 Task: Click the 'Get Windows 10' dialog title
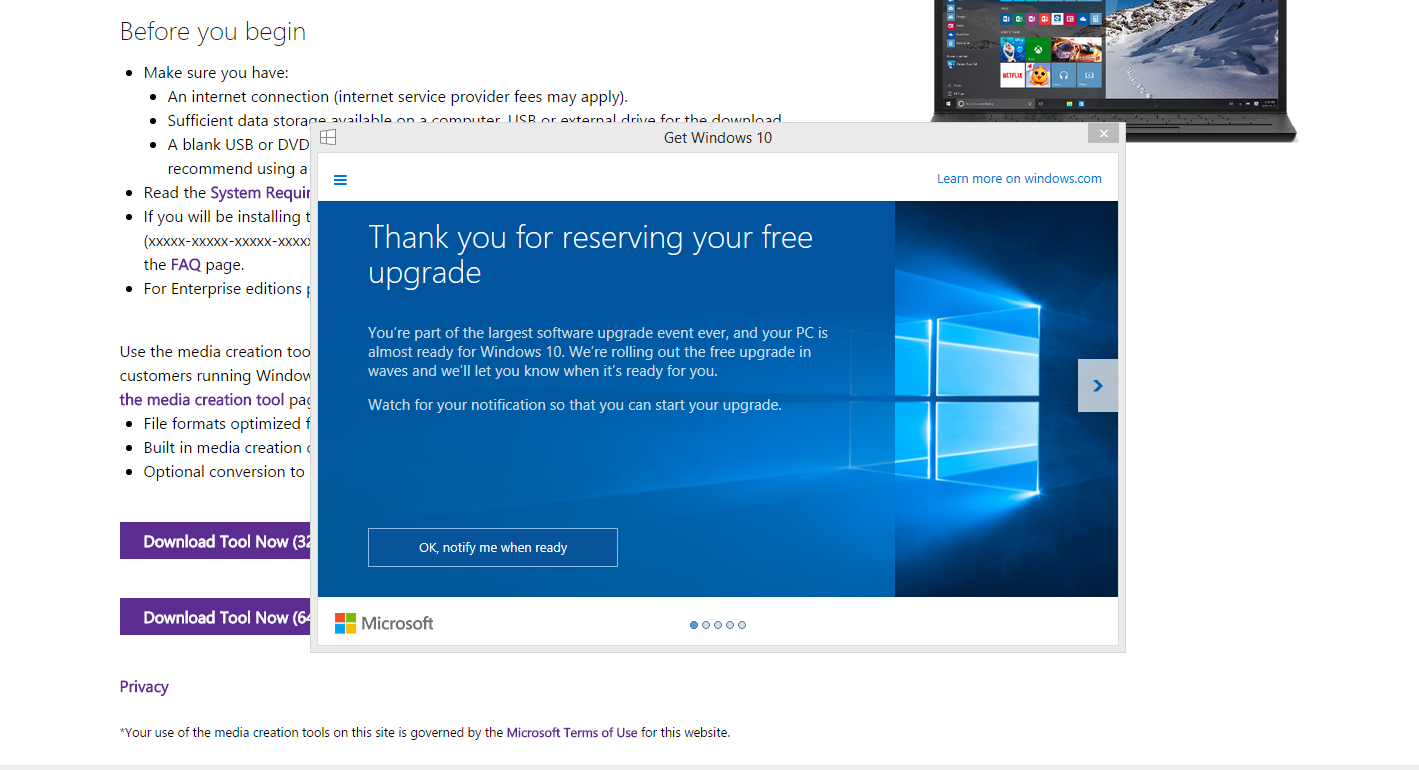(718, 138)
